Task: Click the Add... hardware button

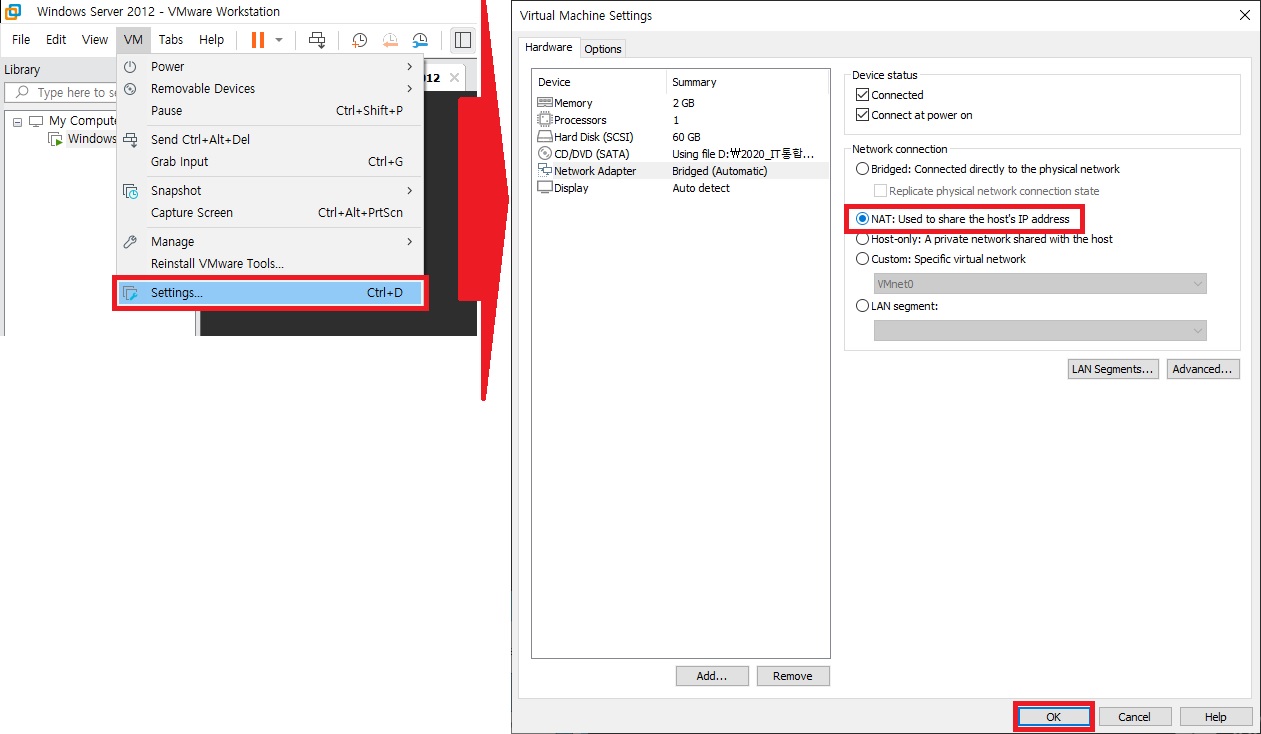Action: pyautogui.click(x=712, y=676)
